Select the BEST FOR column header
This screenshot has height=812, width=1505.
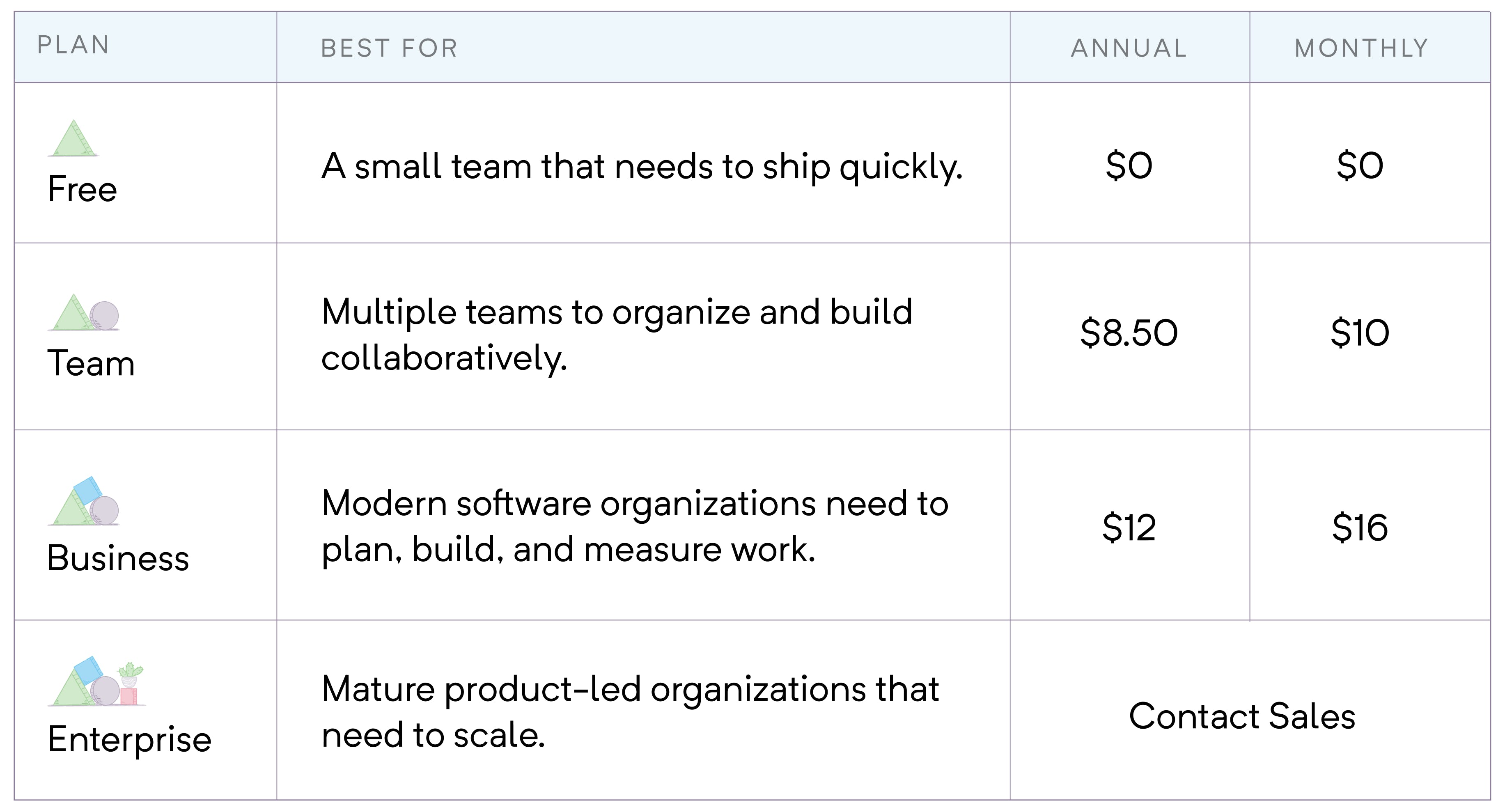389,48
